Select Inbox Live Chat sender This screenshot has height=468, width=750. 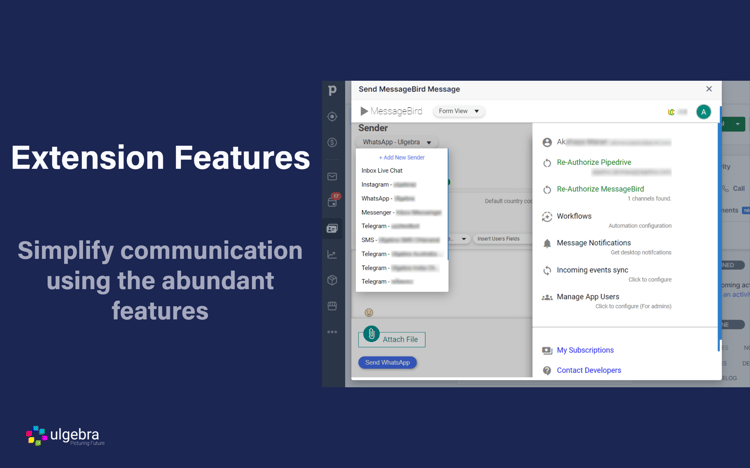pyautogui.click(x=402, y=170)
